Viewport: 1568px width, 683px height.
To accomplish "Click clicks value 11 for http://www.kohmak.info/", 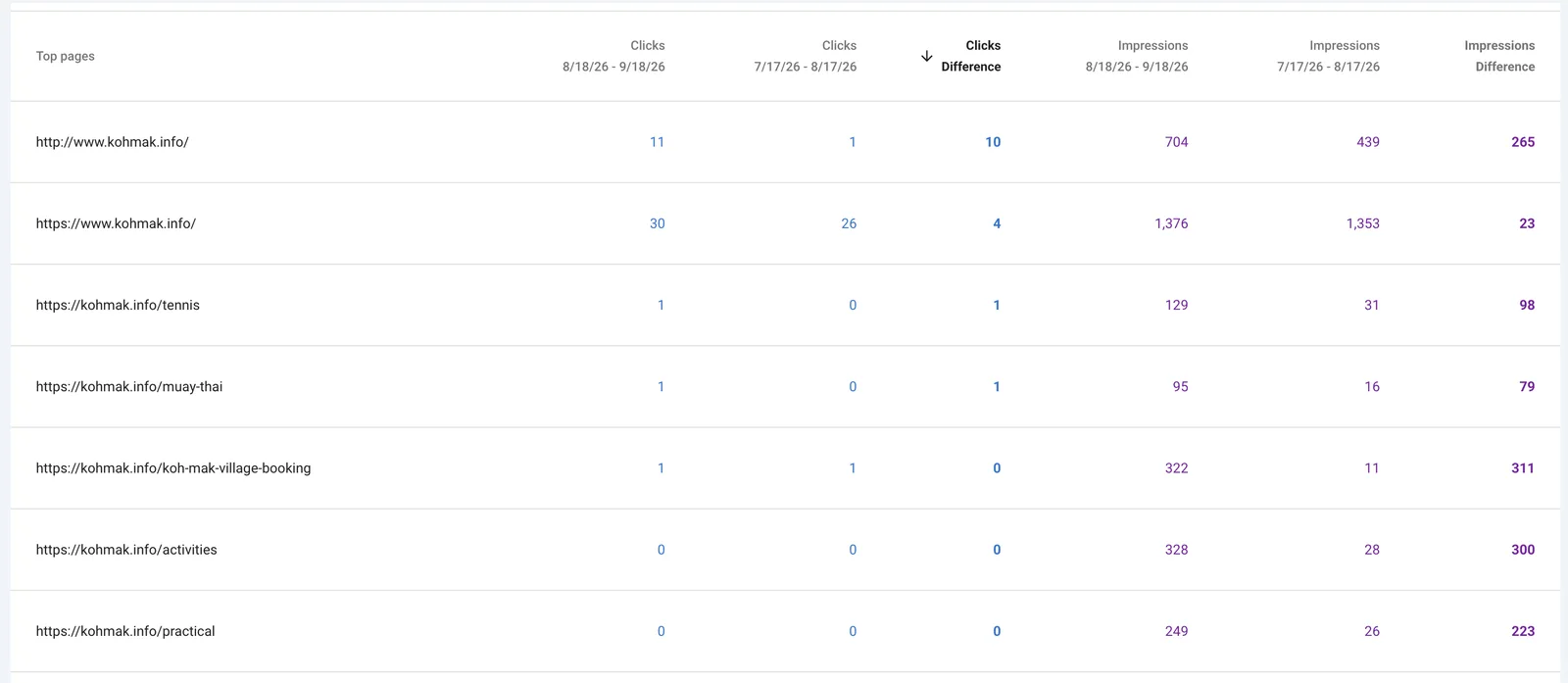I will coord(657,142).
